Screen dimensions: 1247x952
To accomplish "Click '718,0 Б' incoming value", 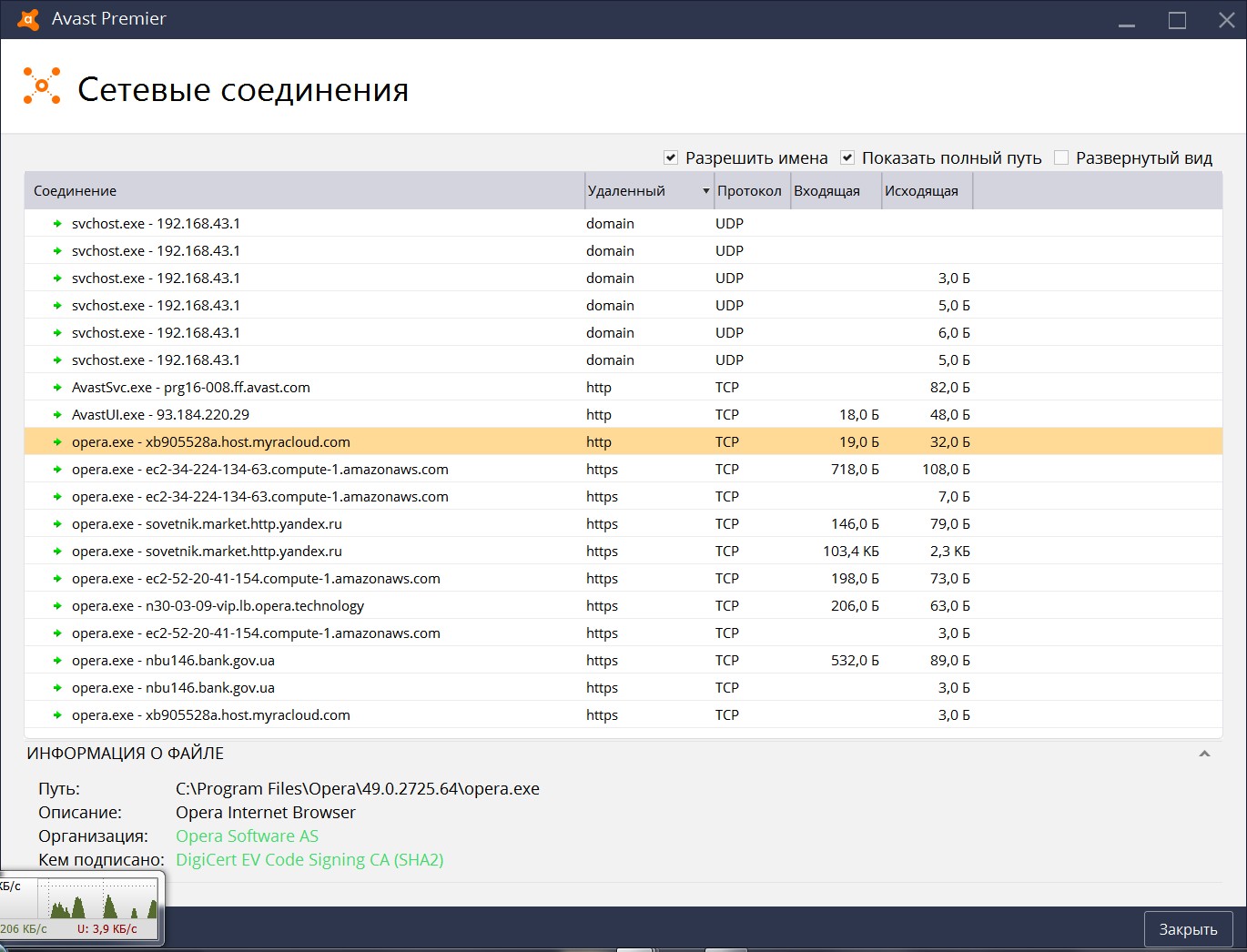I will point(855,470).
